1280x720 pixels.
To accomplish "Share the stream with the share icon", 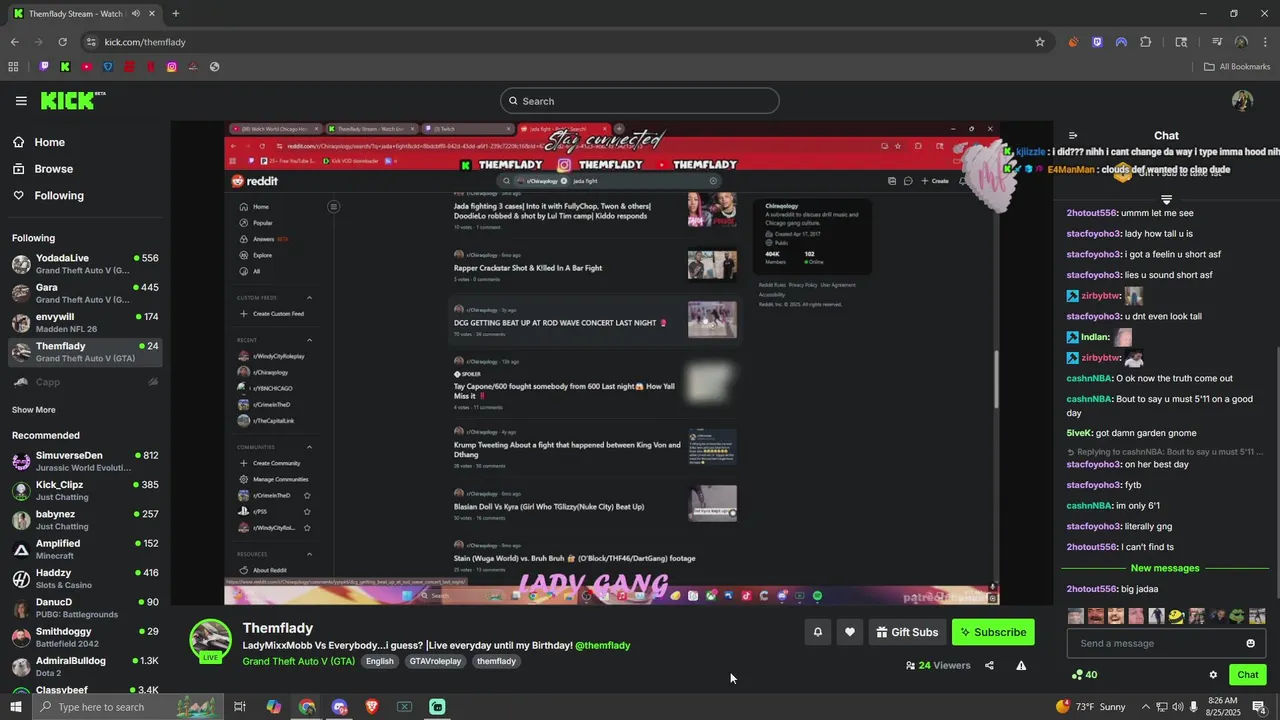I will [989, 666].
